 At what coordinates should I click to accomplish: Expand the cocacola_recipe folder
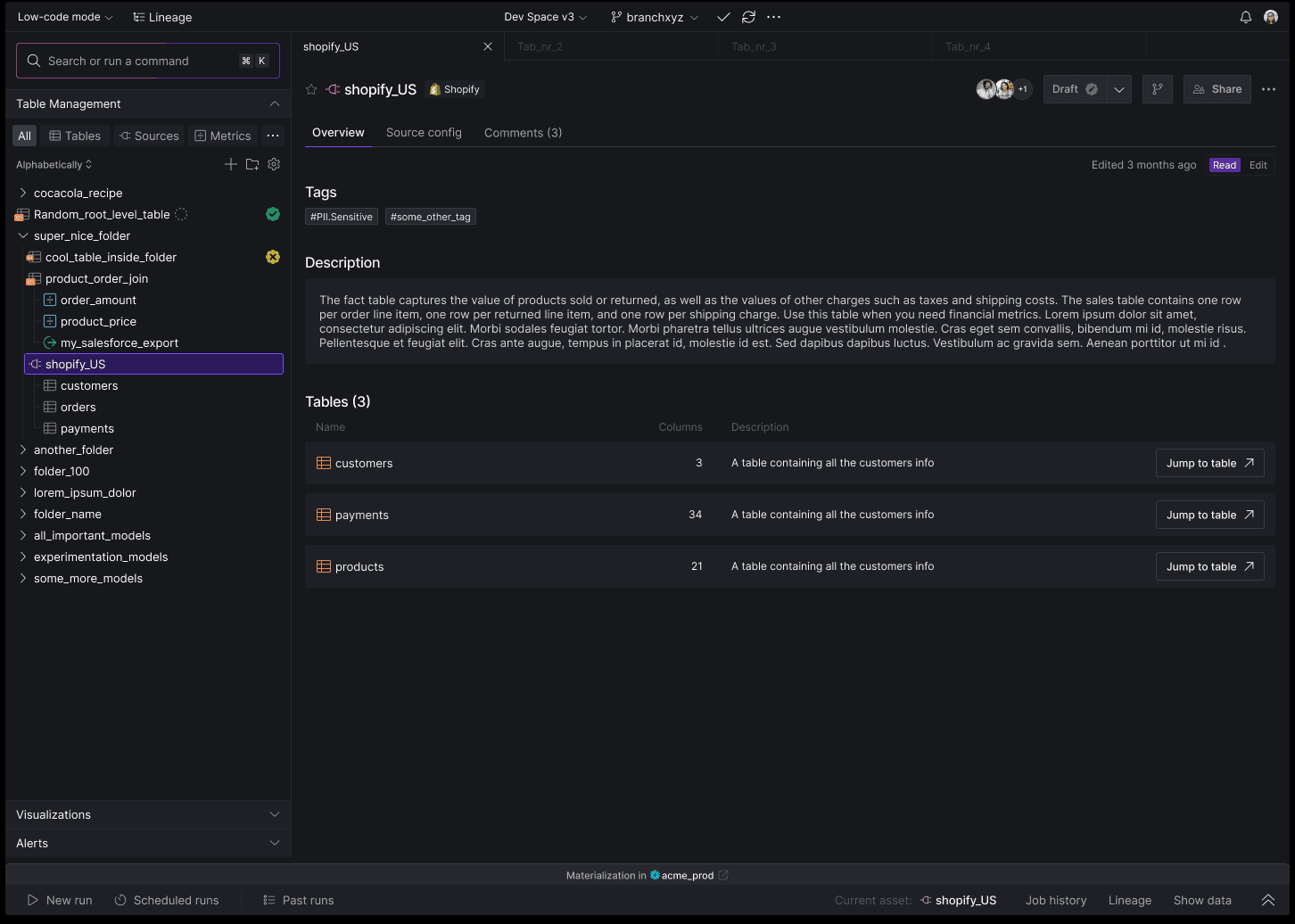[x=22, y=193]
